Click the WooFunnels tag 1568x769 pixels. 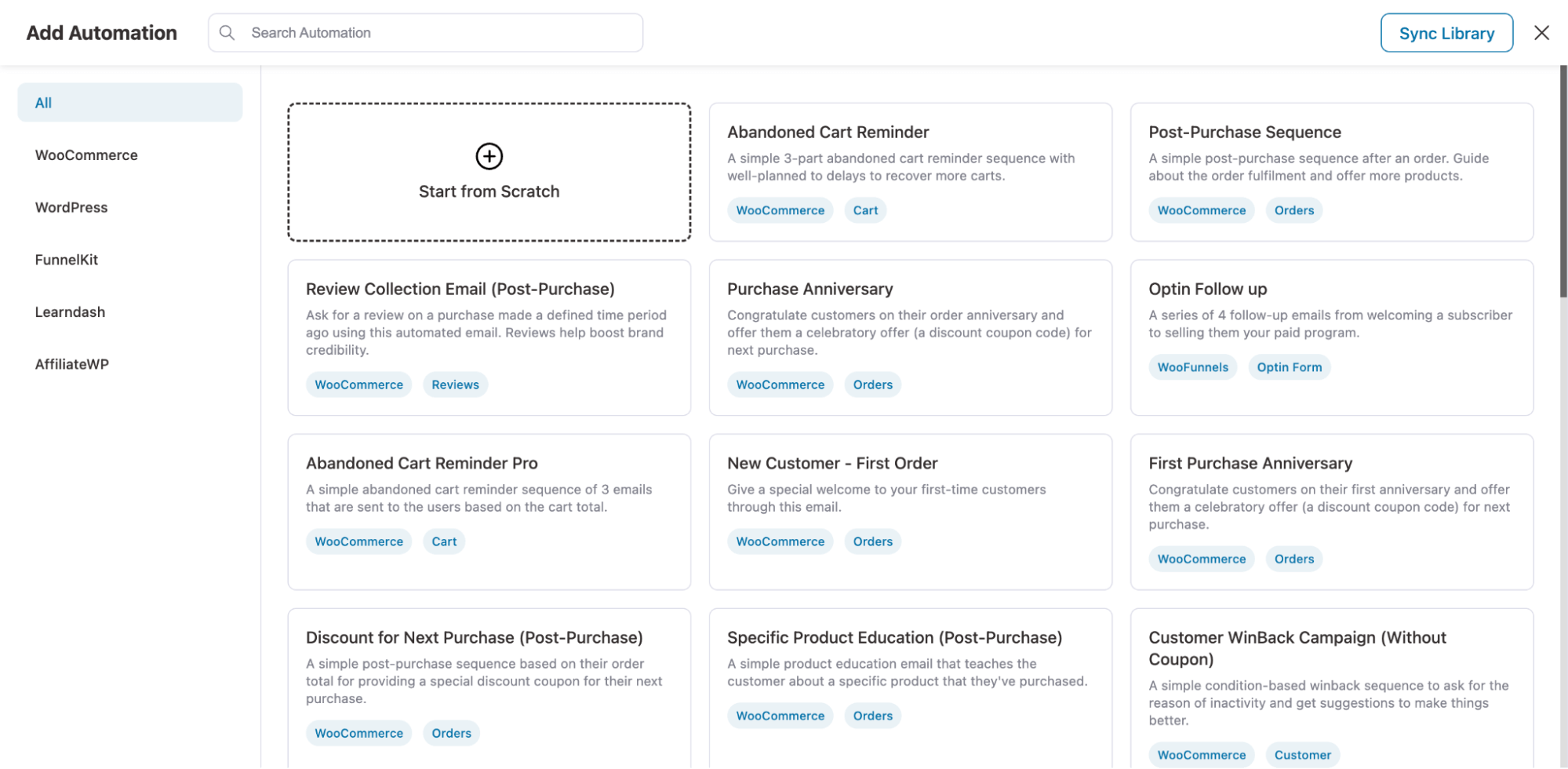tap(1192, 367)
